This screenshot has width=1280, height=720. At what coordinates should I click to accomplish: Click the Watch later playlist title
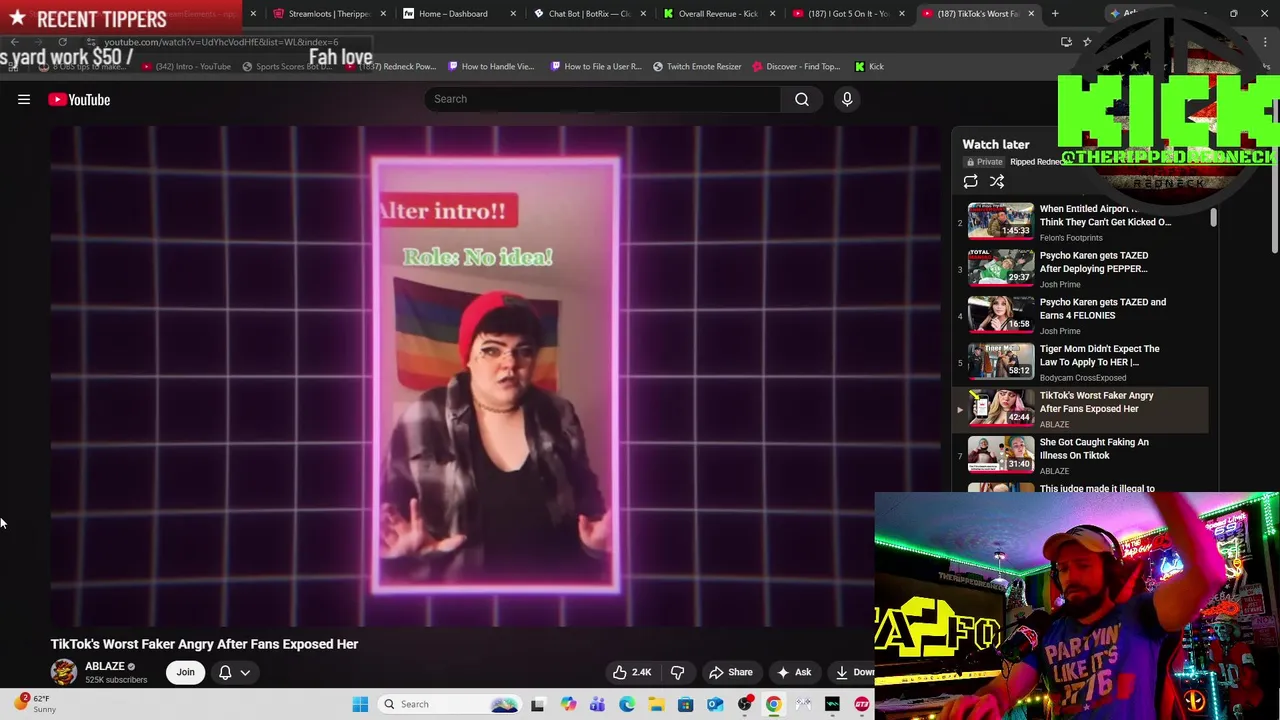(996, 145)
